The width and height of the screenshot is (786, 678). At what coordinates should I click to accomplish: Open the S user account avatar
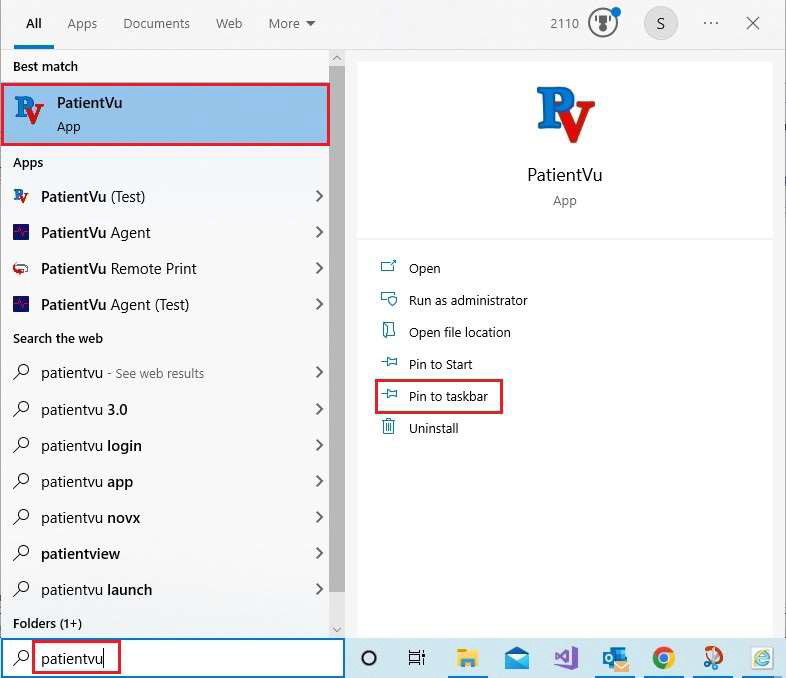[661, 23]
